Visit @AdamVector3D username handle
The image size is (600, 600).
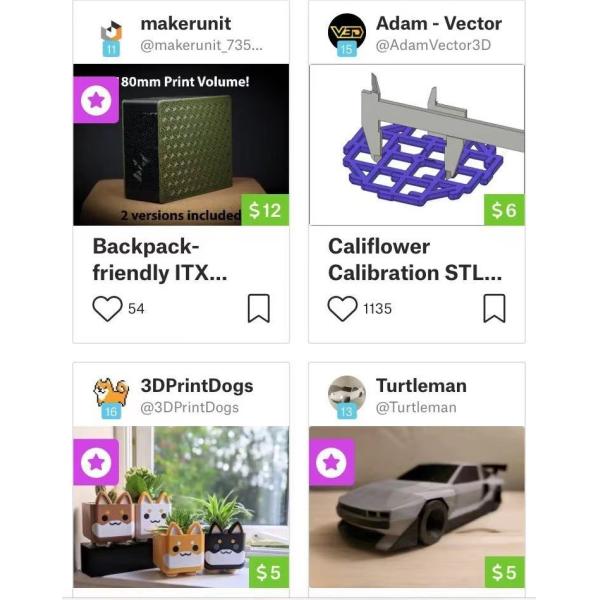433,45
